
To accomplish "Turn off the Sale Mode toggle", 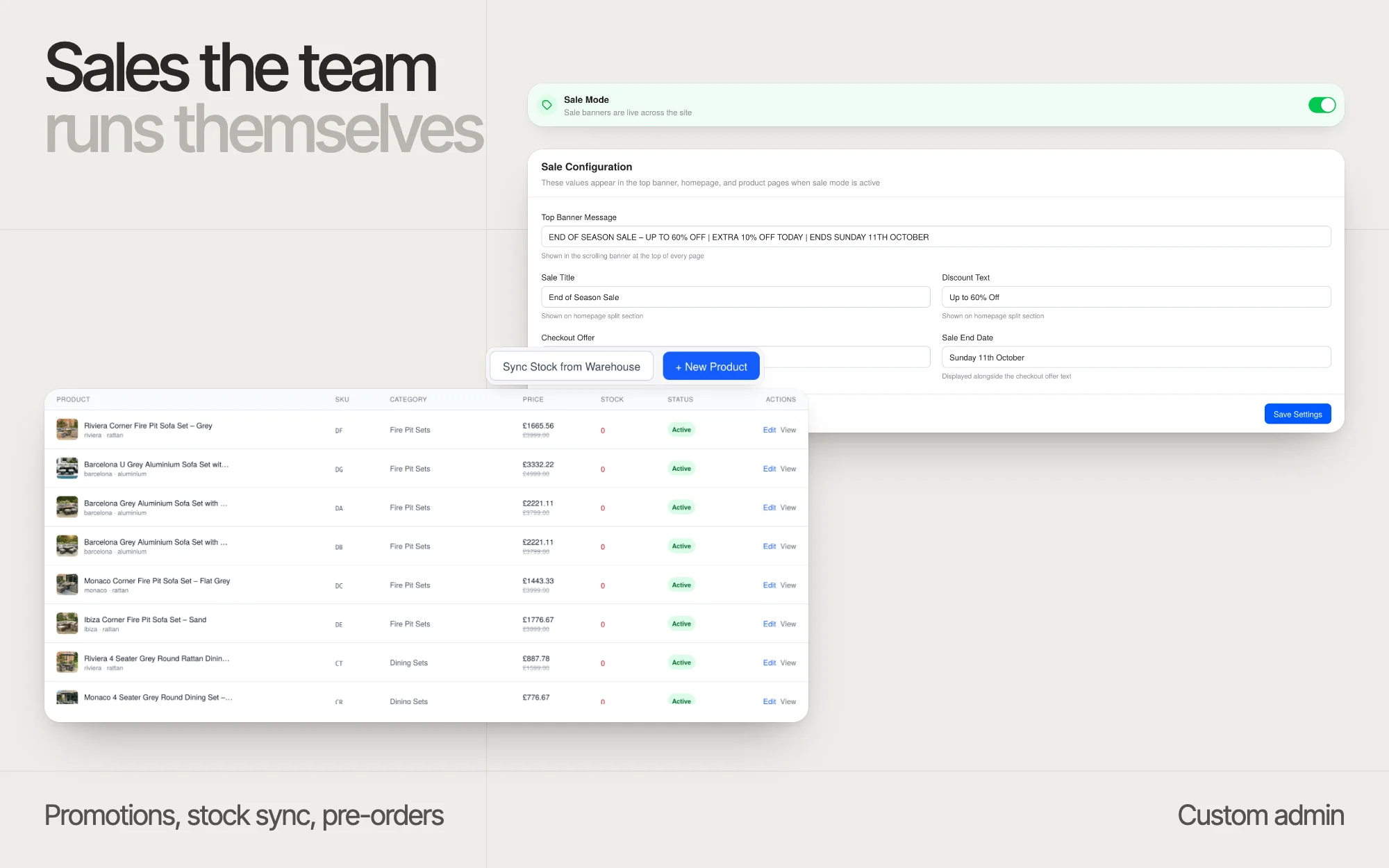I will coord(1322,105).
